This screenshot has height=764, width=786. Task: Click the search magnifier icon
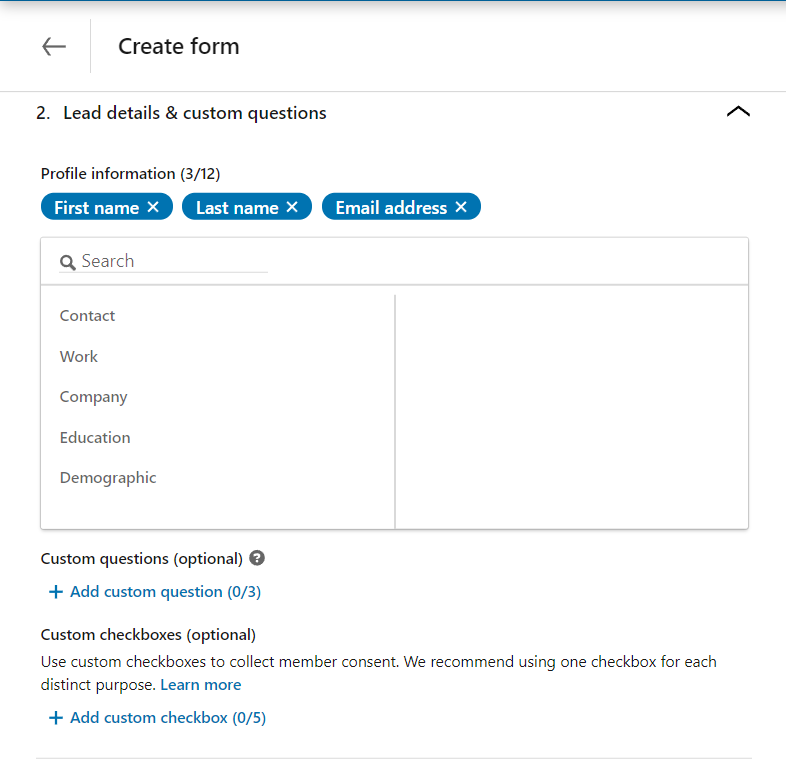[68, 262]
